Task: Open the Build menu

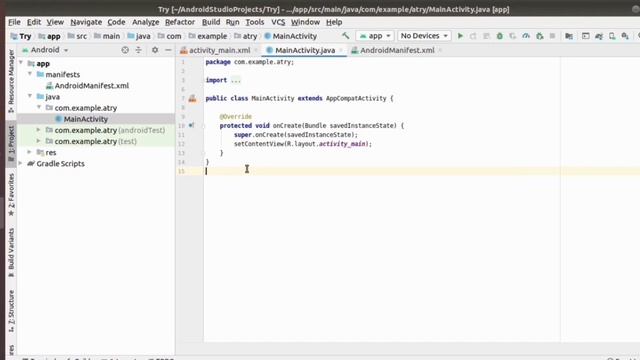Action: click(211, 22)
